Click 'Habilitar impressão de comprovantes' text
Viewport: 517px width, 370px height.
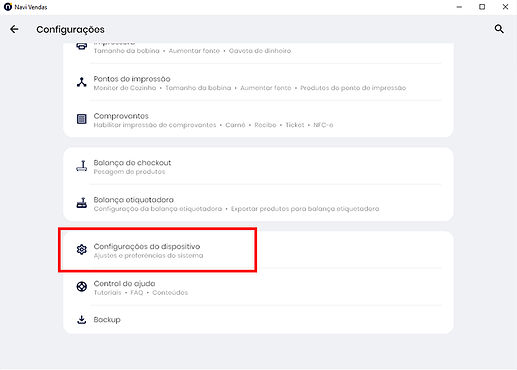click(155, 125)
